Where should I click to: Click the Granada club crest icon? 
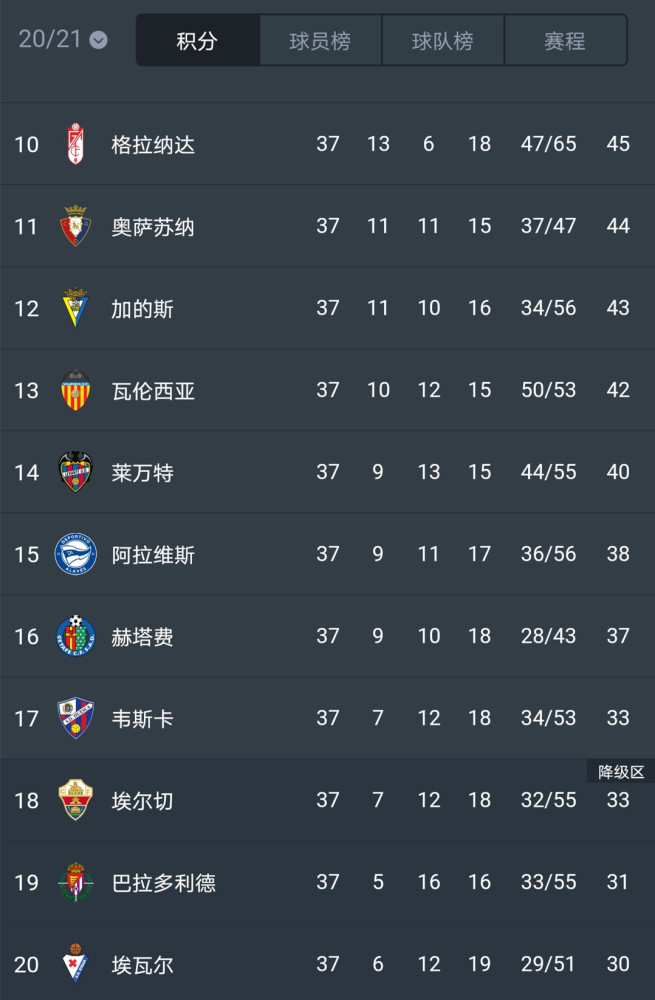pos(75,144)
